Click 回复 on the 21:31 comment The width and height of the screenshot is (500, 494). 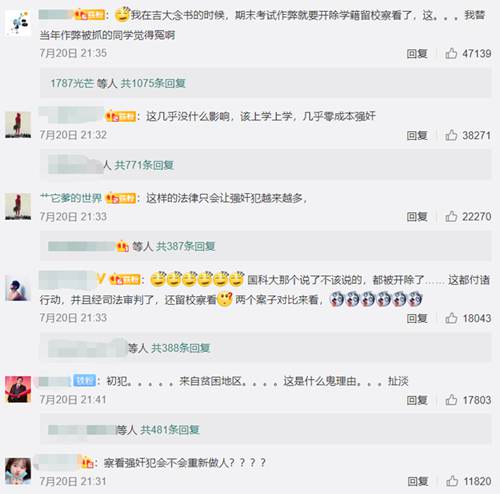coord(418,481)
